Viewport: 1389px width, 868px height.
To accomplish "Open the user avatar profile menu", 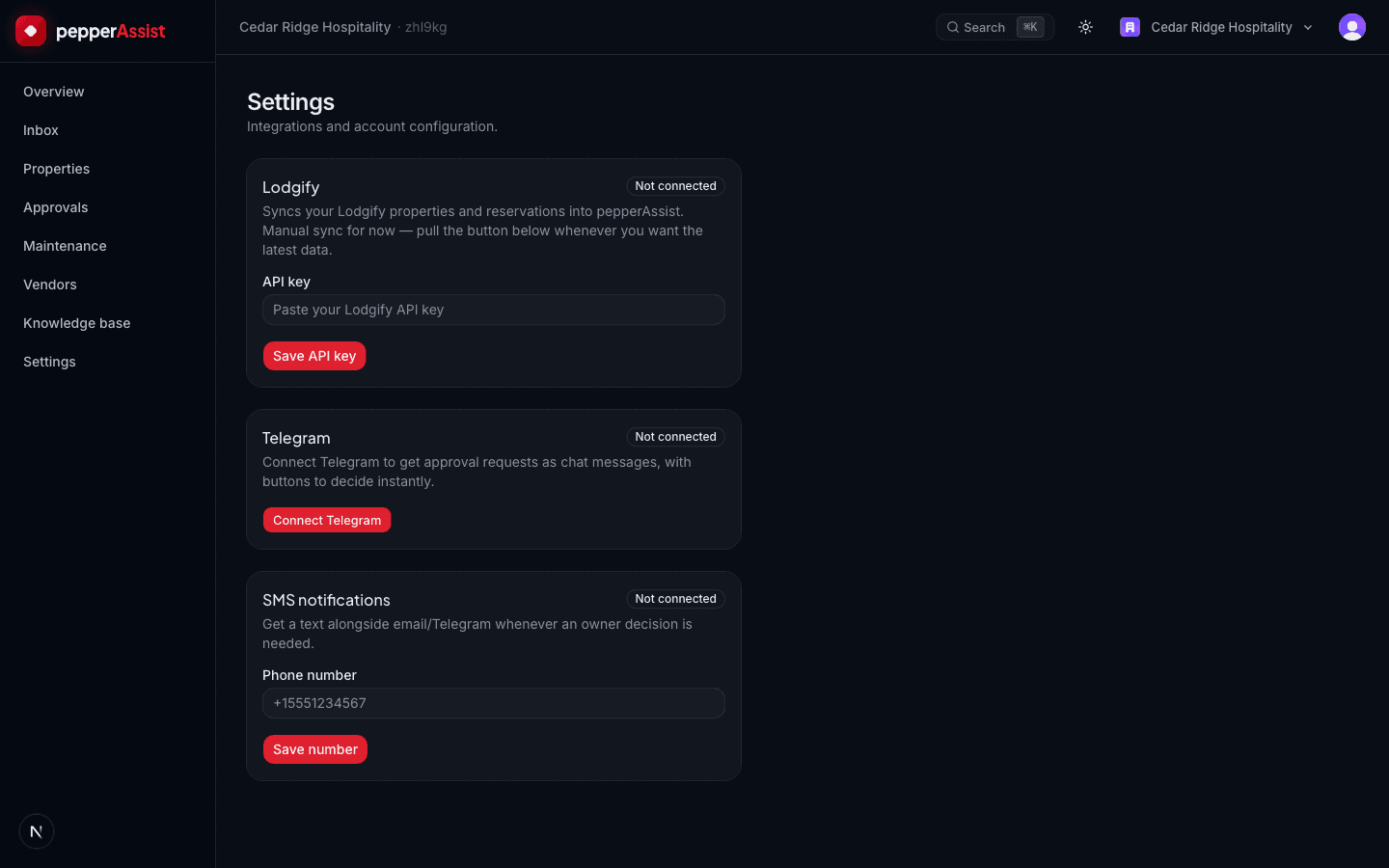I will 1352,27.
